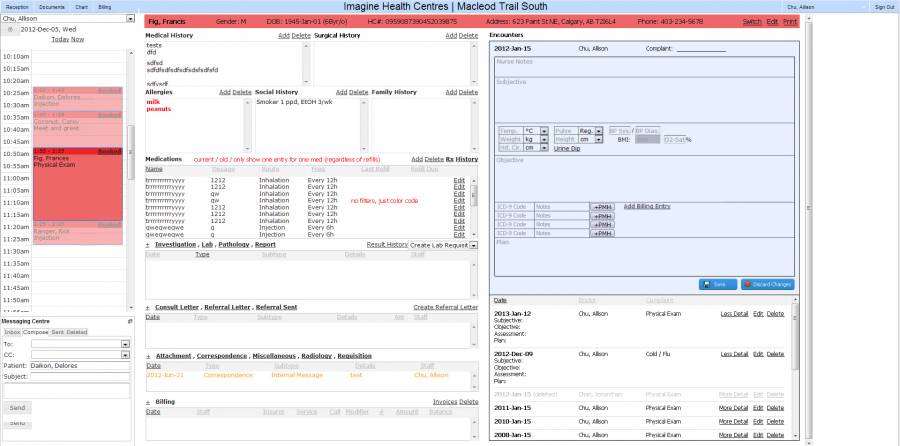The width and height of the screenshot is (900, 446).
Task: Select Fig, Frances Physical Exam appointment
Action: click(77, 184)
